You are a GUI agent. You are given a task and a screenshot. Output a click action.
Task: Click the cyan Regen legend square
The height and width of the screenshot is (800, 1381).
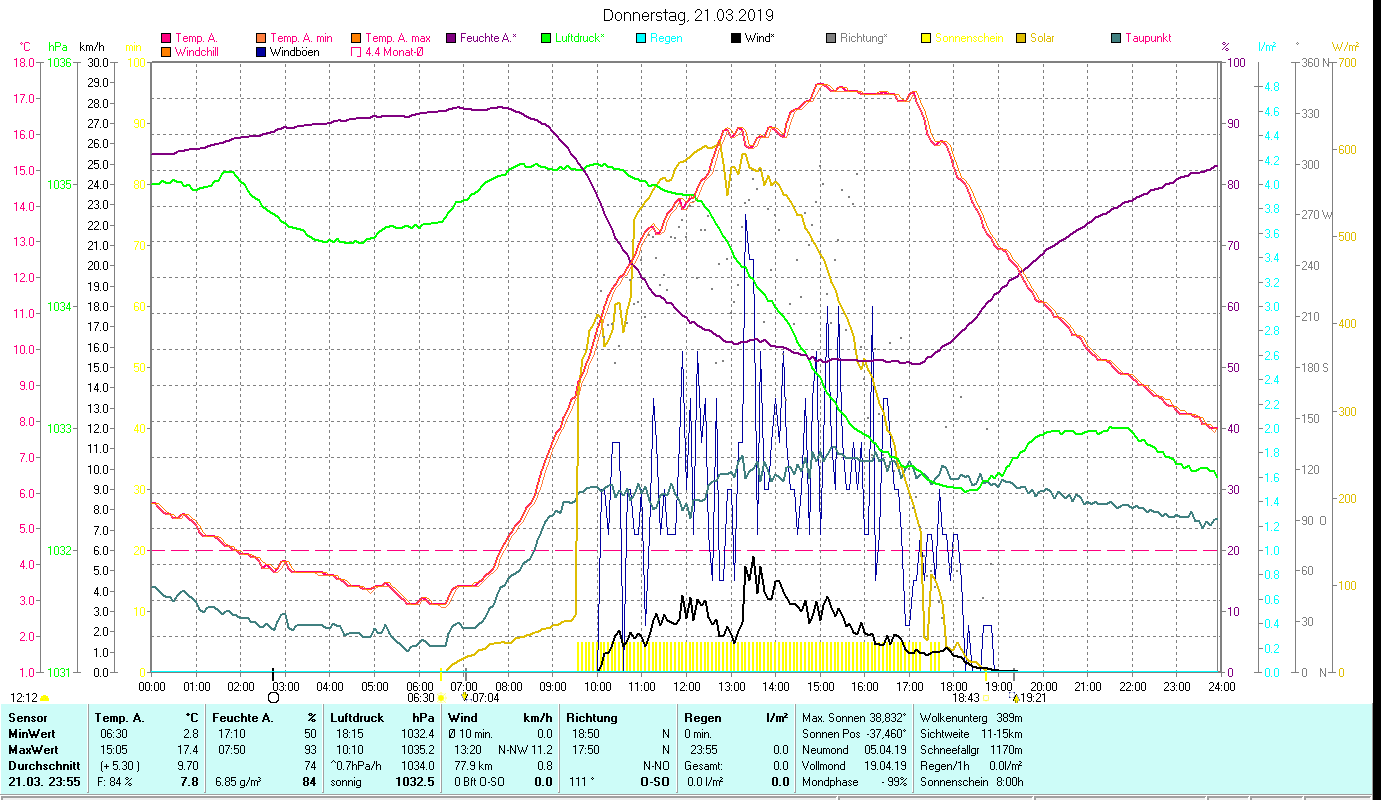(641, 38)
